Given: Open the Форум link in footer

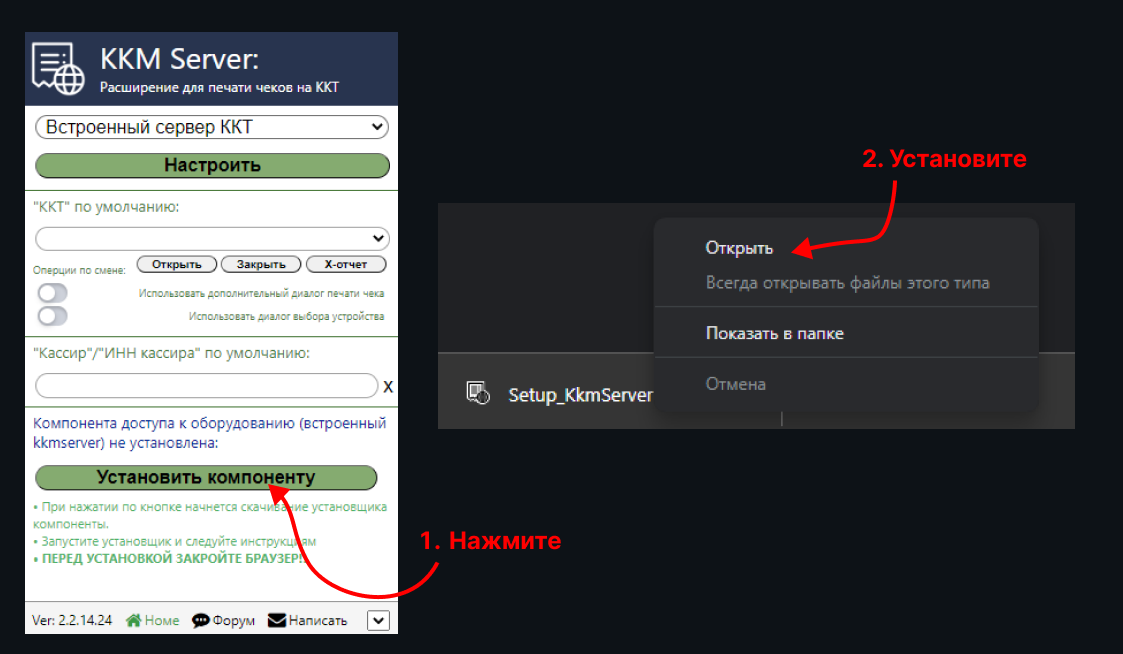Looking at the screenshot, I should 223,620.
